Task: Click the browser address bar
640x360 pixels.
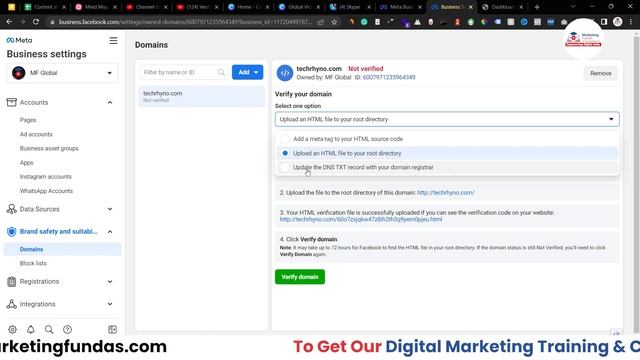Action: coord(186,22)
